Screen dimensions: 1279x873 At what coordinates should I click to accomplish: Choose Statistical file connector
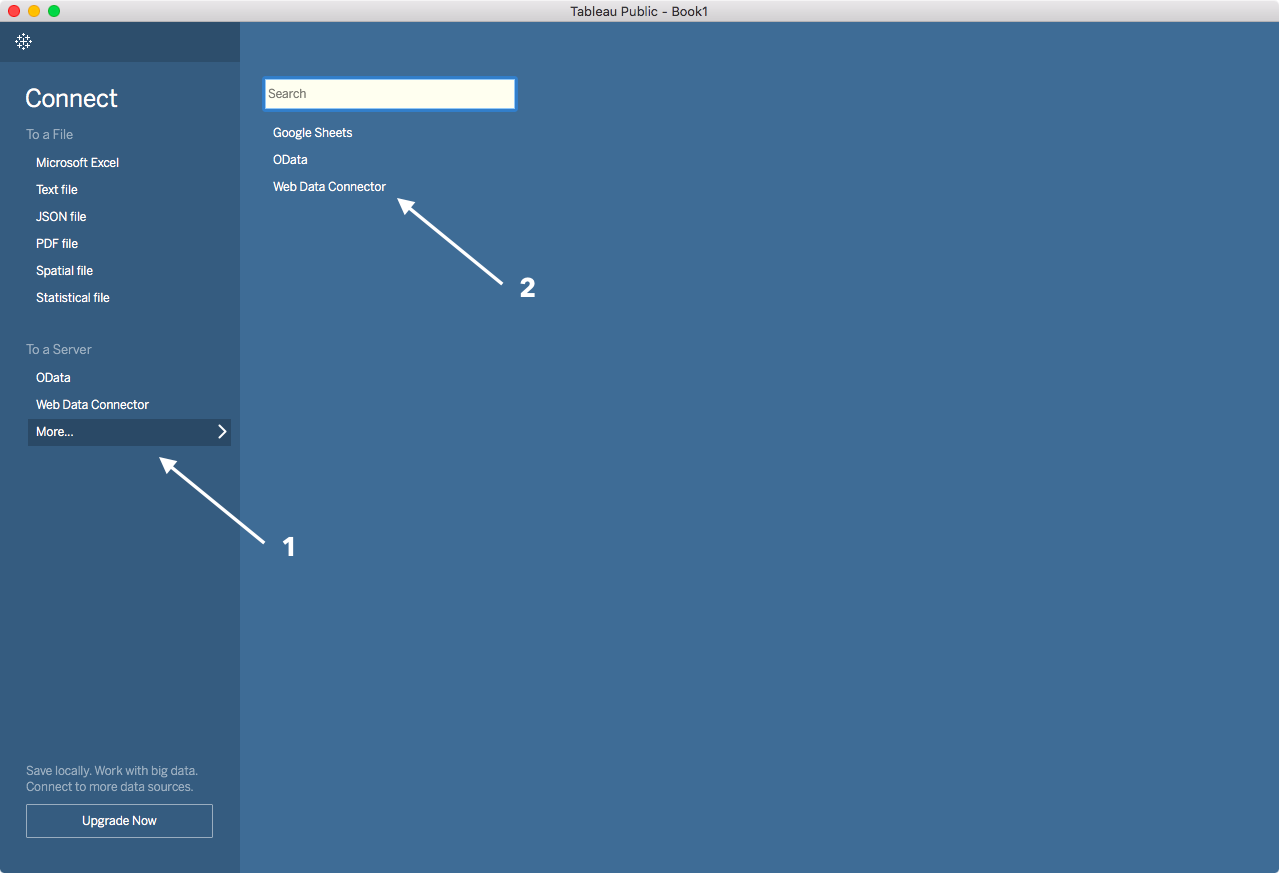tap(73, 297)
